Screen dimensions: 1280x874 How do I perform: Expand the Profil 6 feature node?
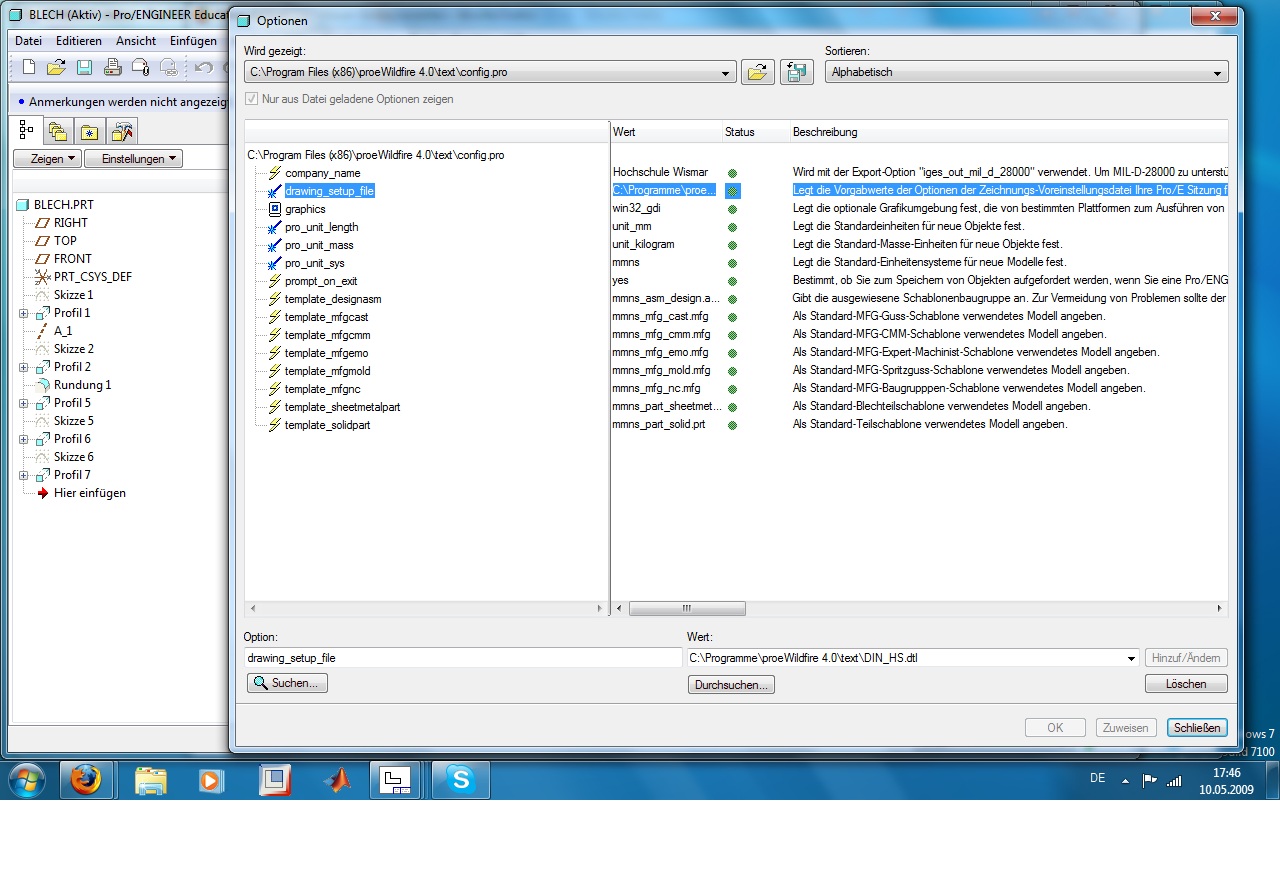(x=24, y=439)
